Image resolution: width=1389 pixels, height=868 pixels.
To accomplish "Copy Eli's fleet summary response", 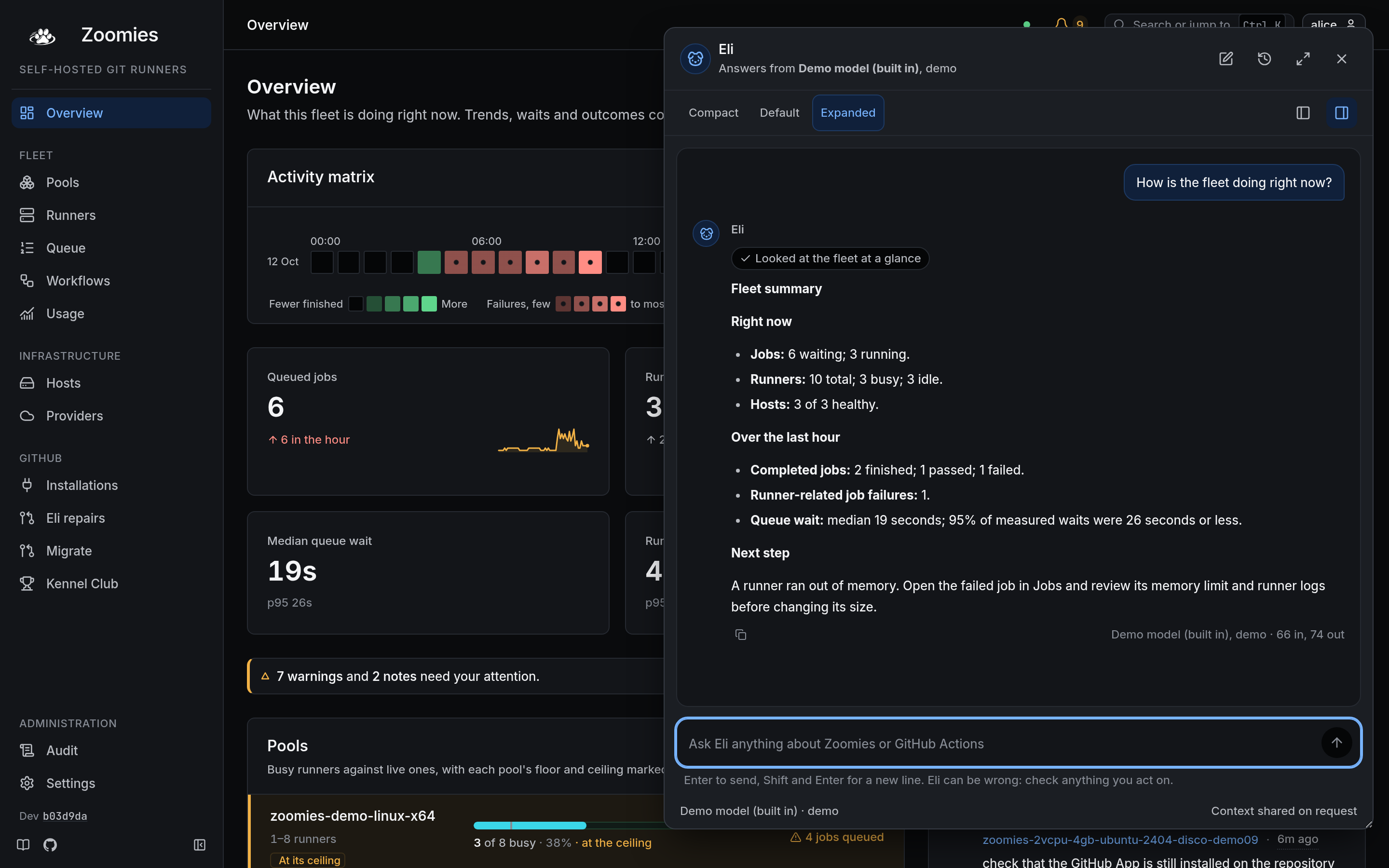I will pyautogui.click(x=740, y=634).
